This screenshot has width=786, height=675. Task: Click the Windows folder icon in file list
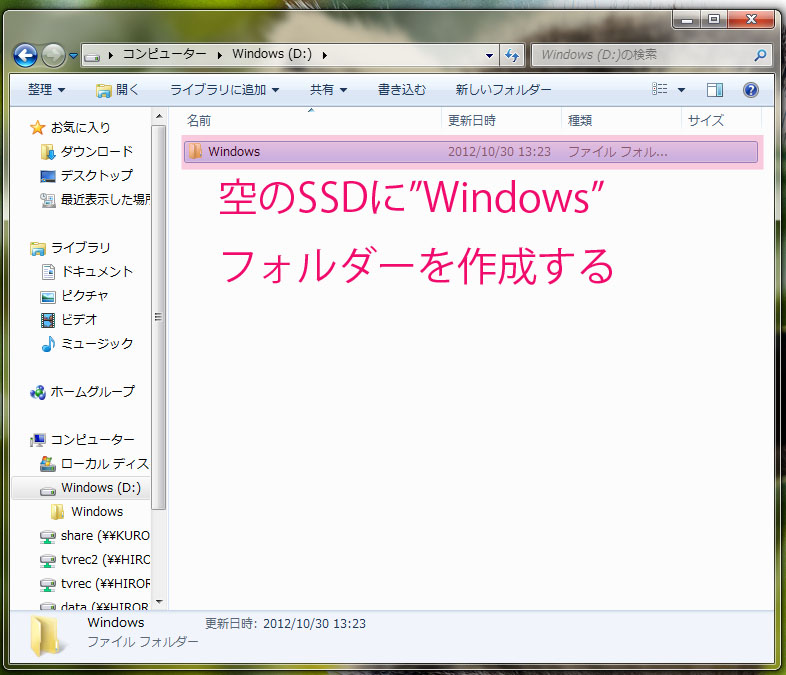pyautogui.click(x=195, y=151)
